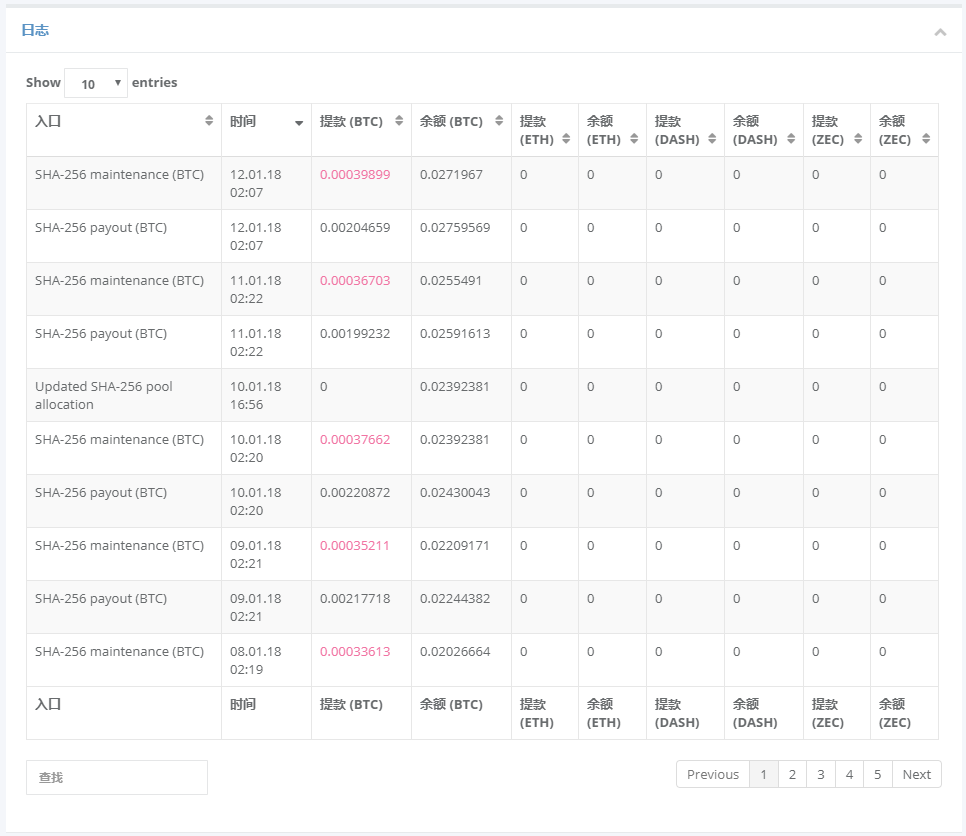Click SHA-256 payout entry dated 11.01.18
Image resolution: width=966 pixels, height=836 pixels.
101,333
